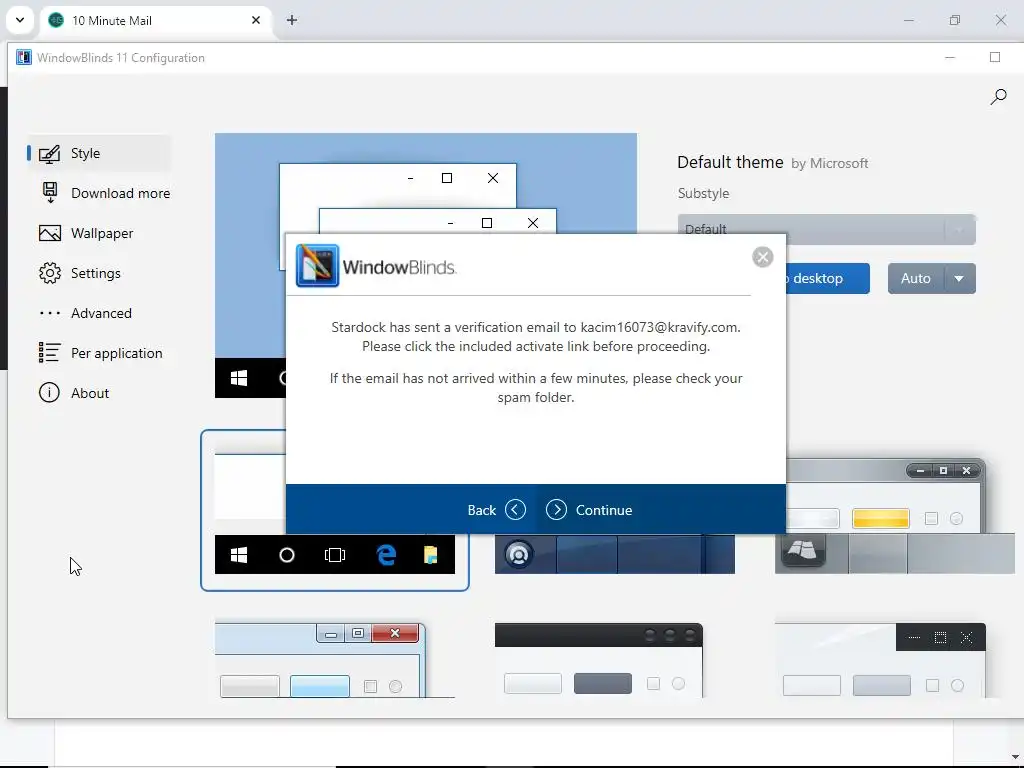This screenshot has height=768, width=1024.
Task: Click the Auto button
Action: point(916,278)
